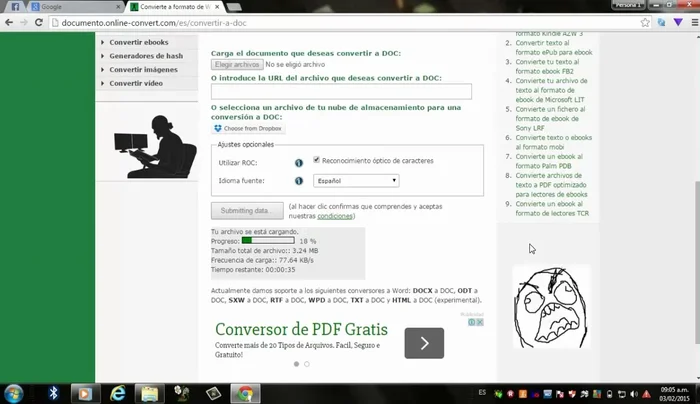This screenshot has height=404, width=700.
Task: Click the rage face image
Action: click(551, 307)
